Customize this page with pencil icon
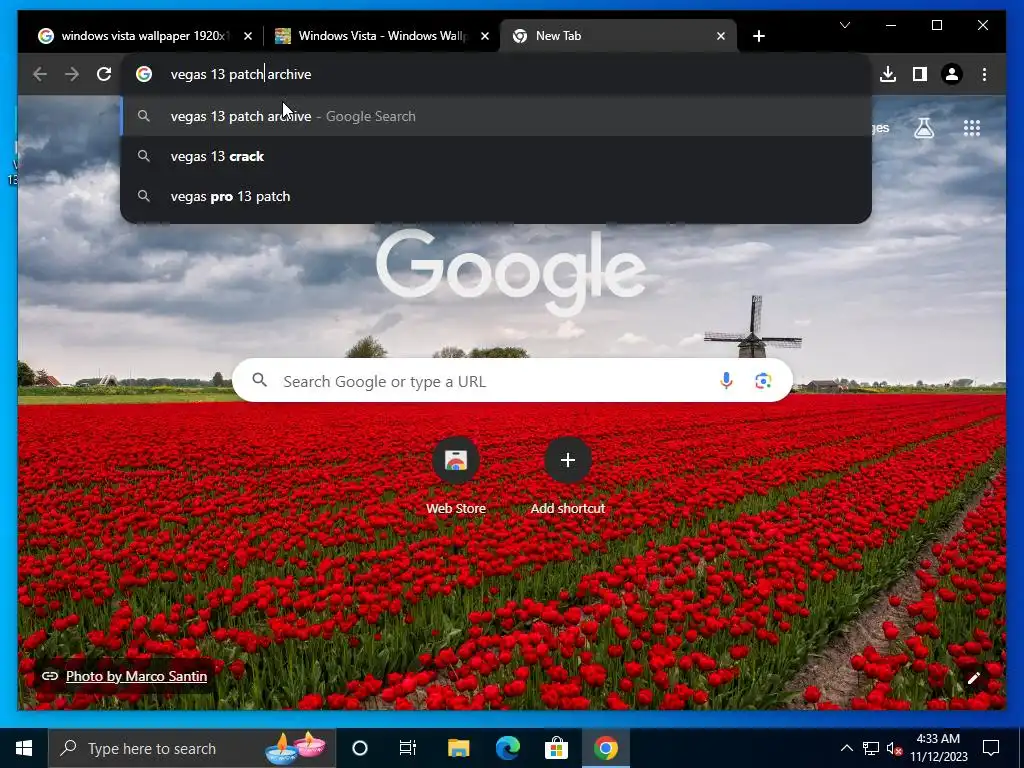The height and width of the screenshot is (768, 1024). tap(973, 679)
